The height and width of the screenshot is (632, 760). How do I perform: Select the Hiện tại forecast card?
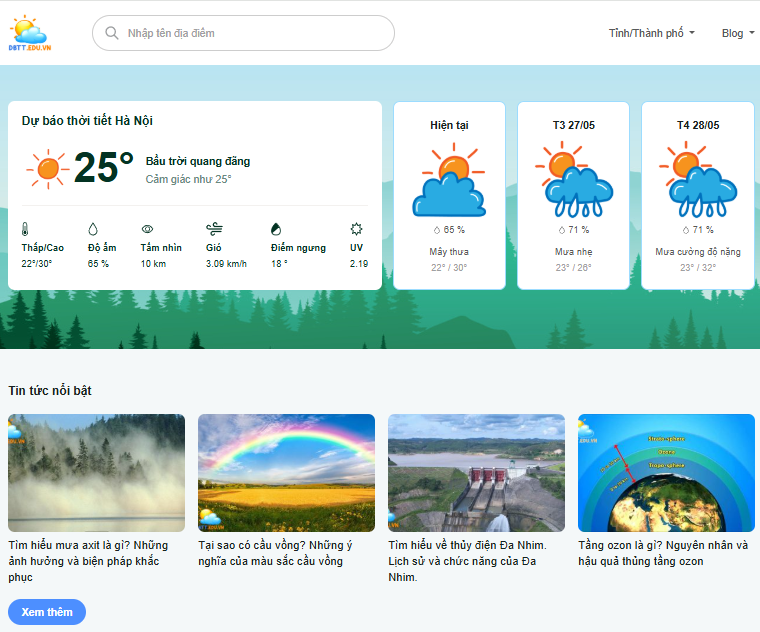[x=449, y=195]
